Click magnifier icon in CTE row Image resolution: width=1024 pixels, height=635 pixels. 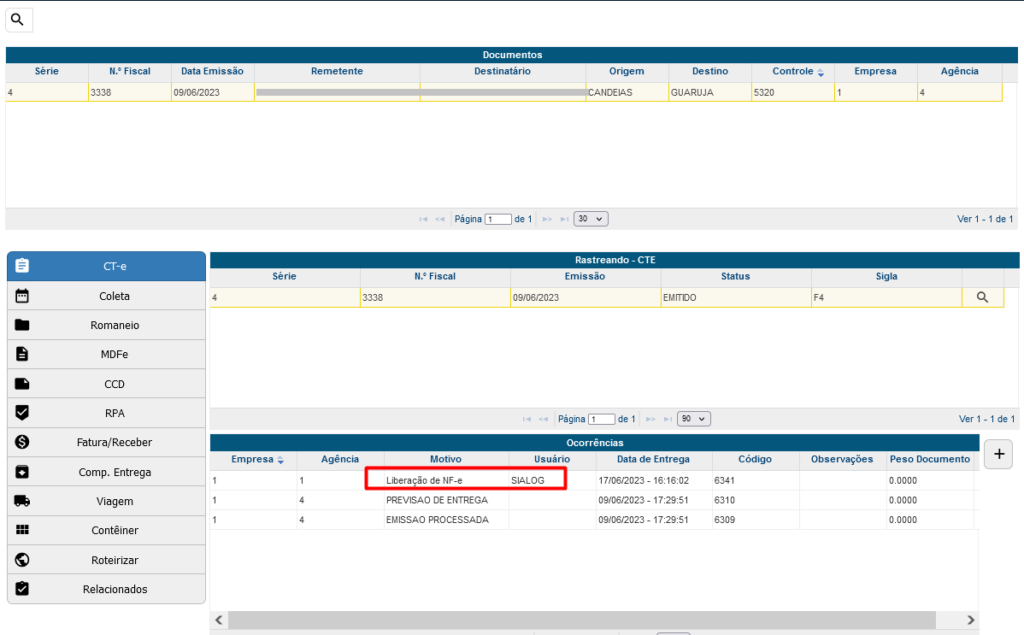(982, 297)
